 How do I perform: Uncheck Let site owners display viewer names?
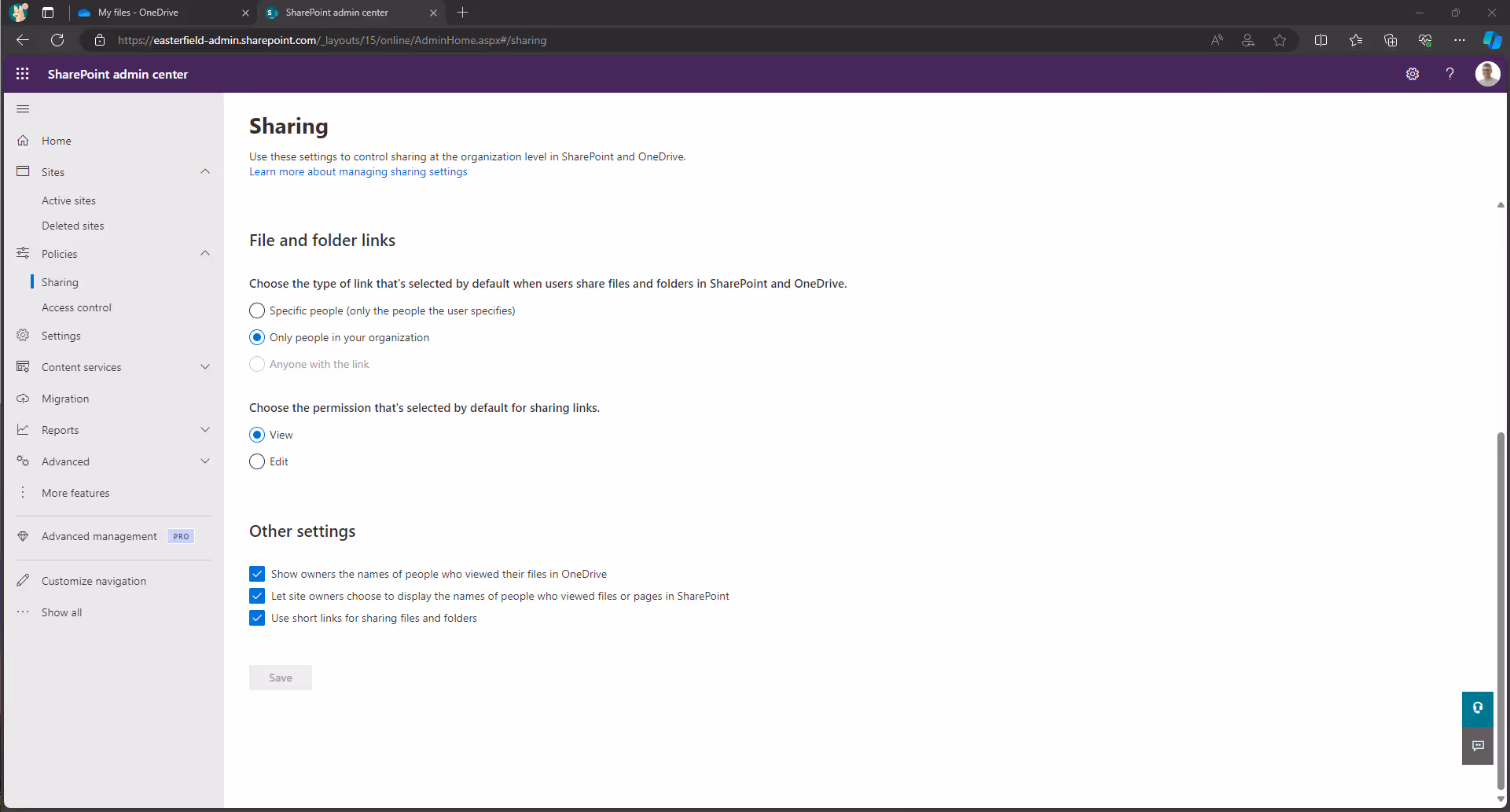(x=257, y=596)
